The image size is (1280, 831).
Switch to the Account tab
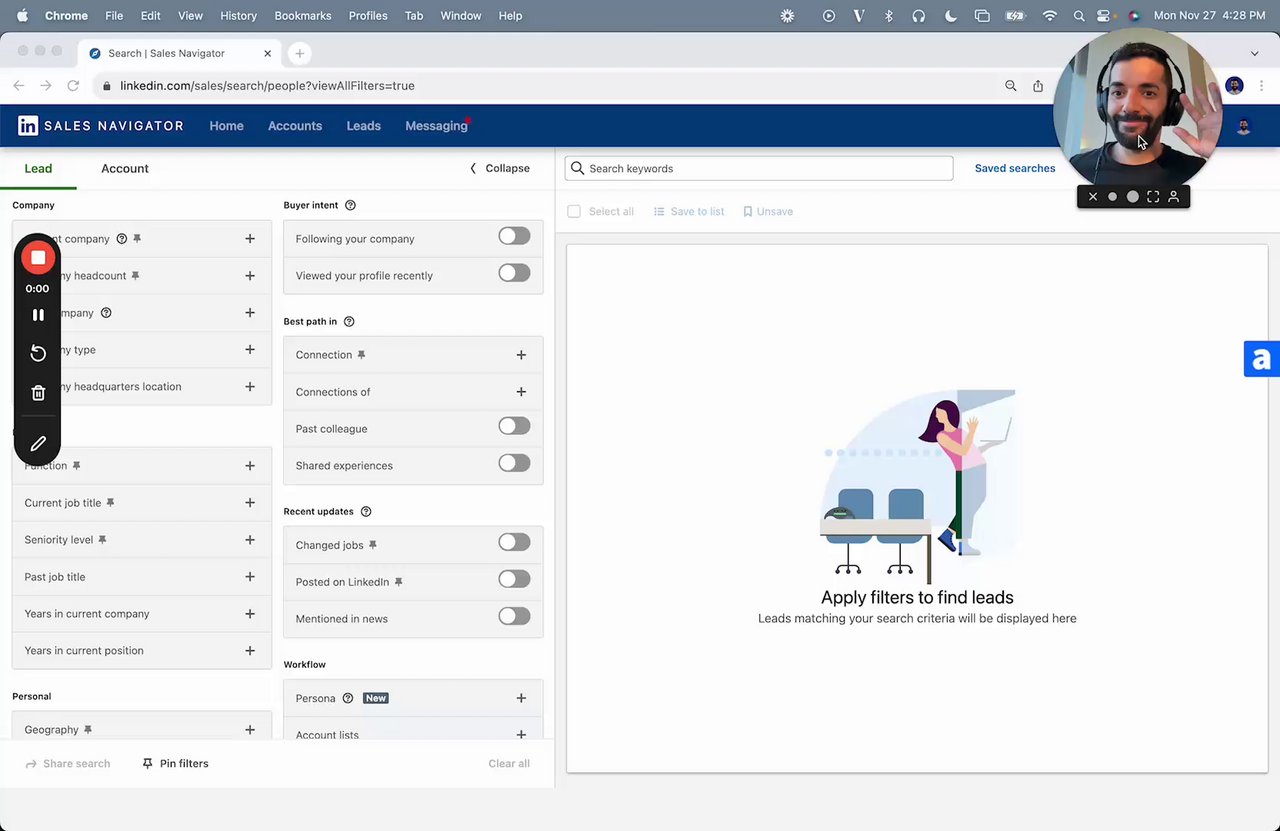coord(125,169)
